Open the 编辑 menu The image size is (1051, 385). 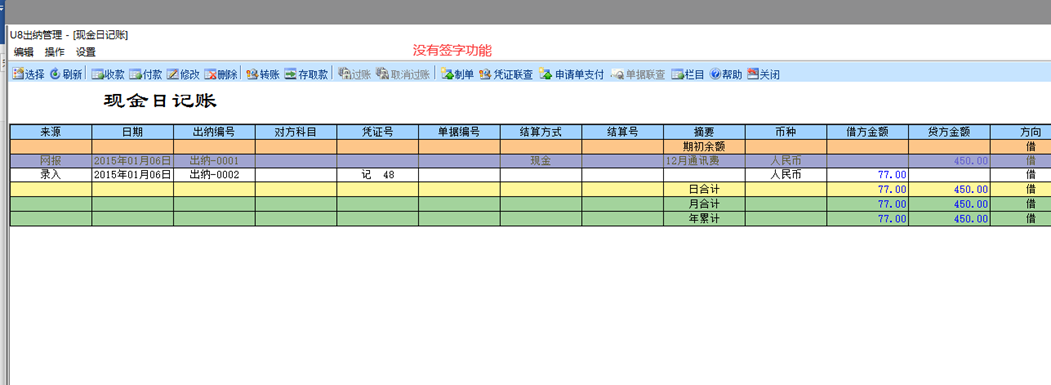(x=23, y=52)
